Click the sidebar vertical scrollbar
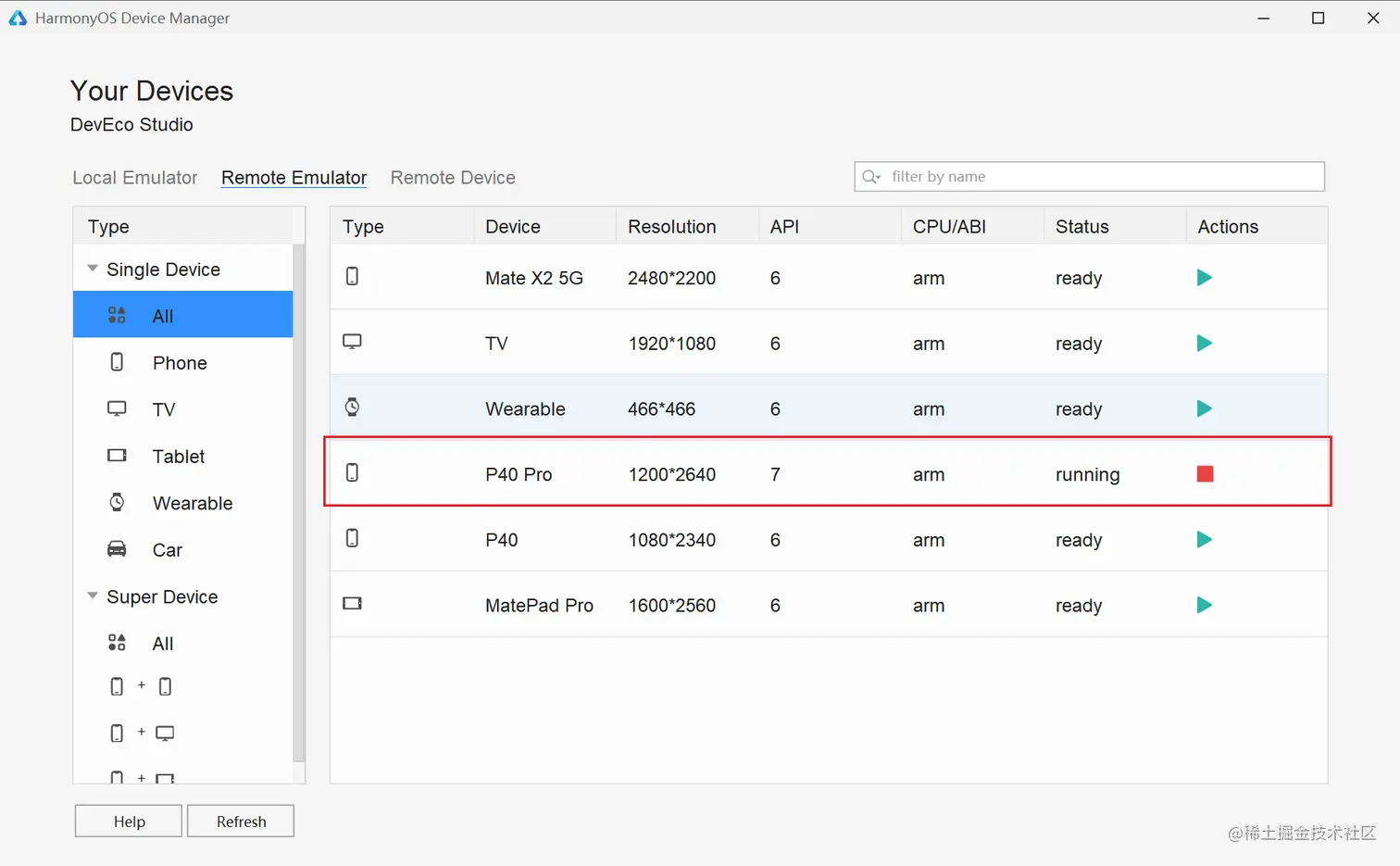This screenshot has height=866, width=1400. click(298, 502)
